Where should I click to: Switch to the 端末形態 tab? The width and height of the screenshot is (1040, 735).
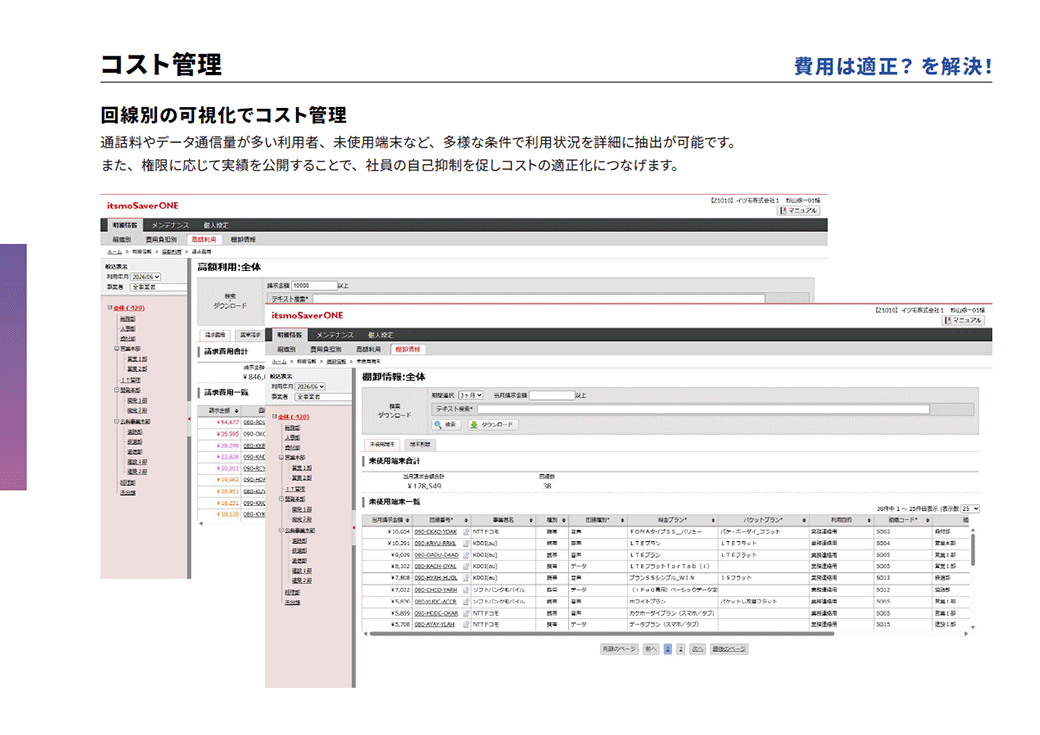pos(420,444)
